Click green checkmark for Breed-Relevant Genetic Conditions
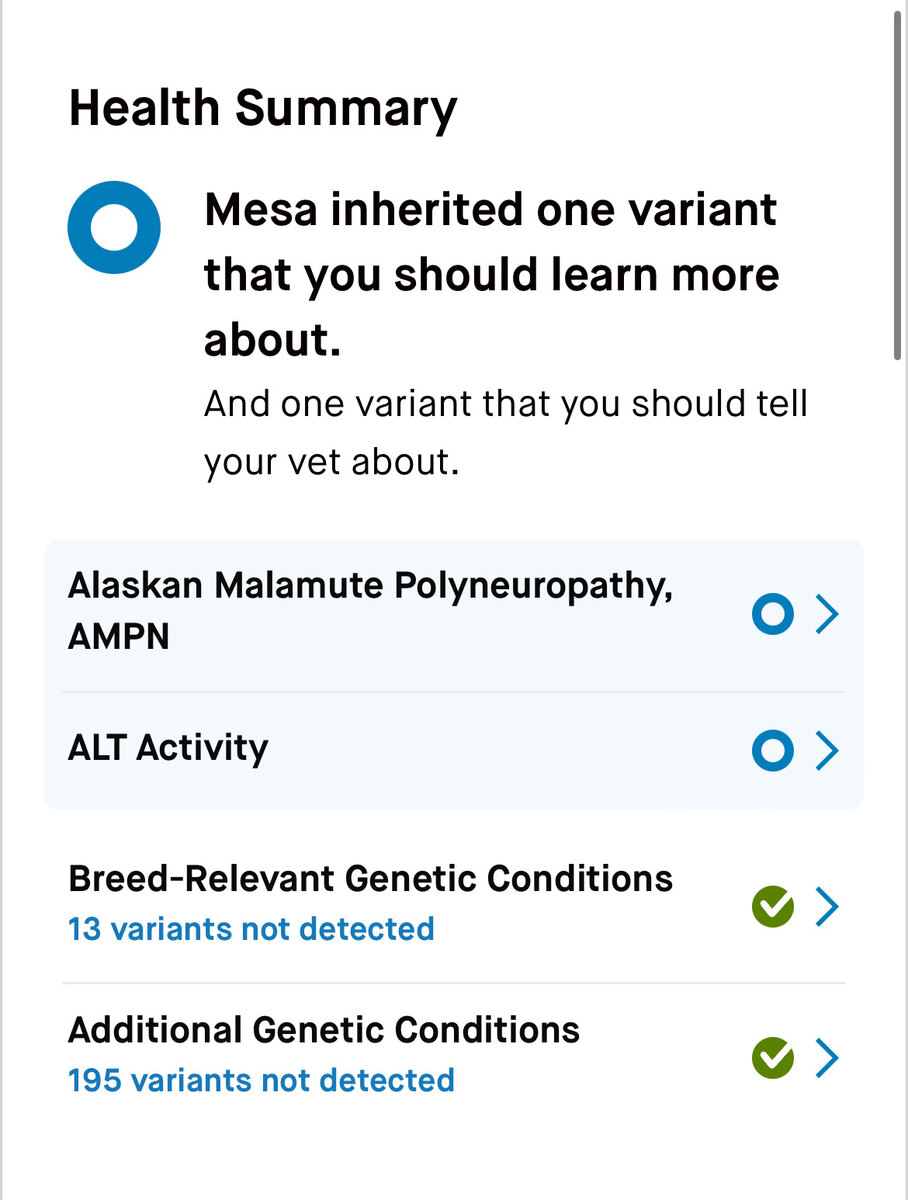The width and height of the screenshot is (908, 1200). pos(772,907)
